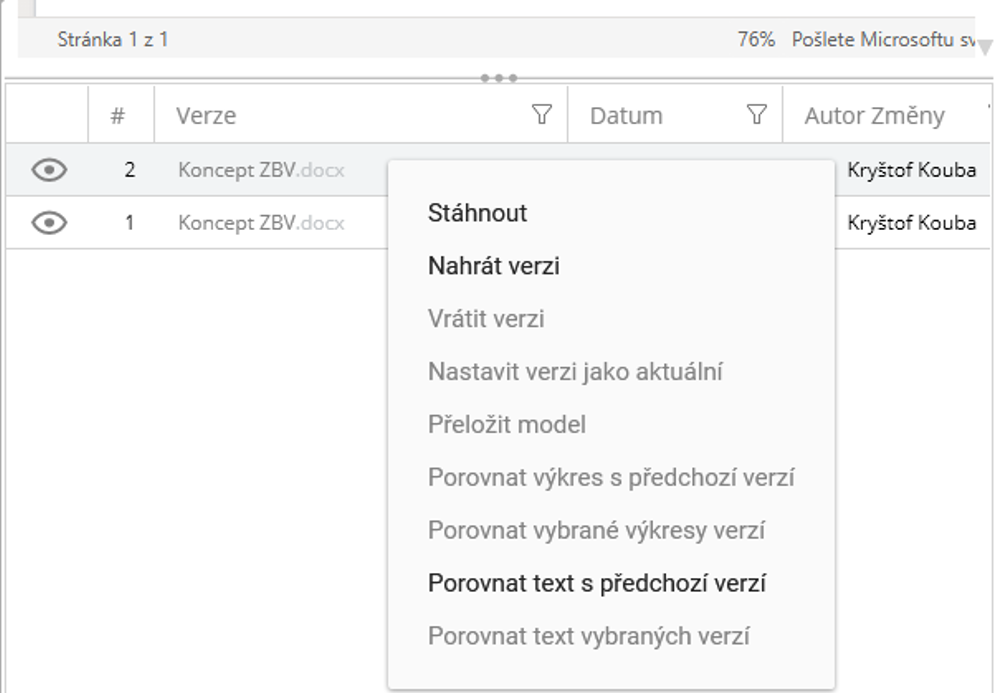998x693 pixels.
Task: Click the scroll down arrow at top right
Action: coord(984,46)
